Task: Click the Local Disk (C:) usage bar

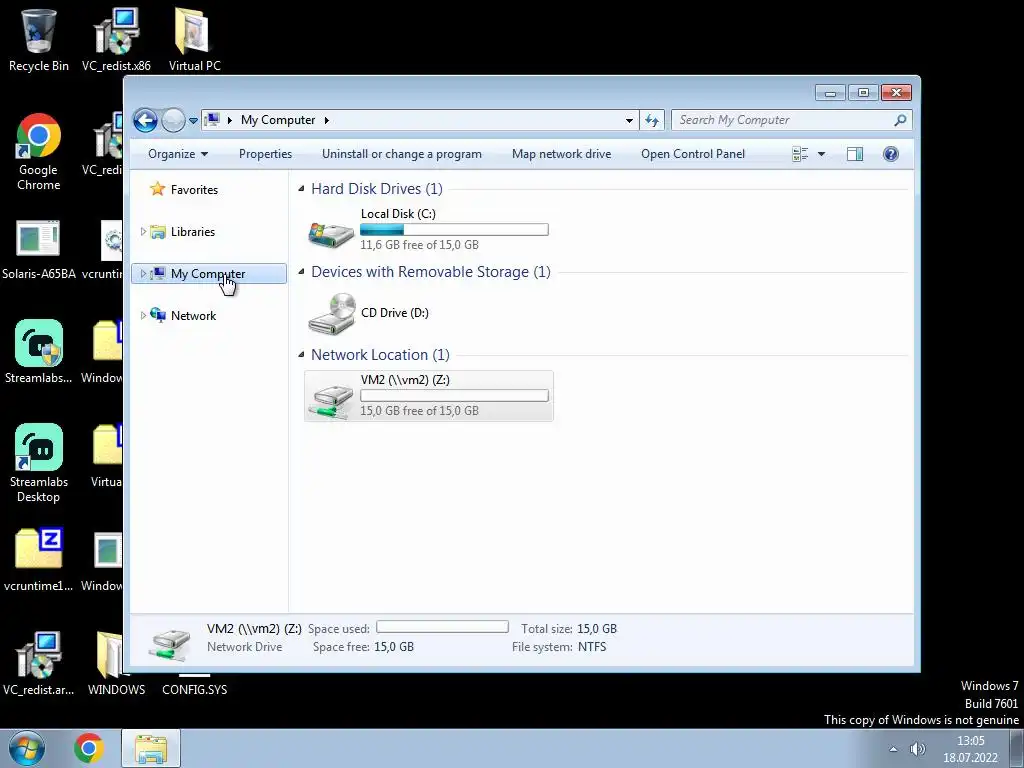Action: click(454, 230)
